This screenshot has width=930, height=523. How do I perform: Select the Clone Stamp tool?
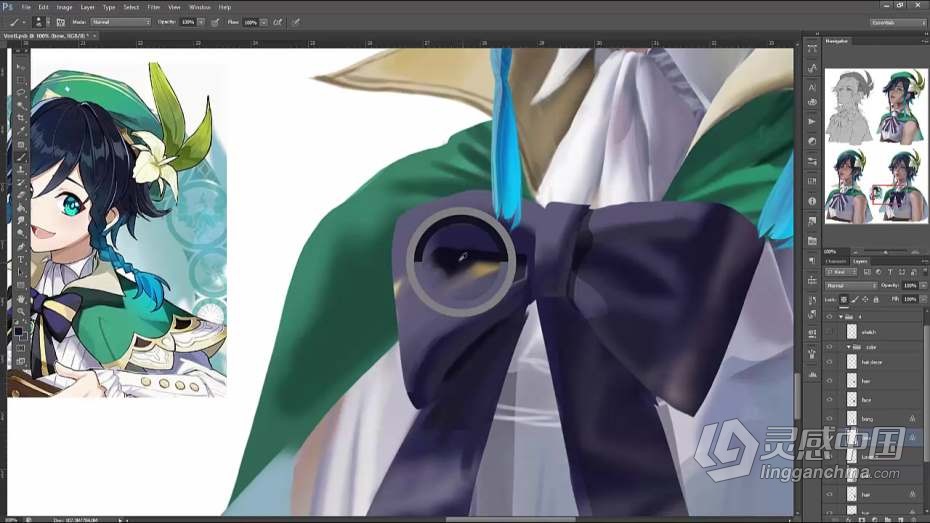(x=21, y=170)
